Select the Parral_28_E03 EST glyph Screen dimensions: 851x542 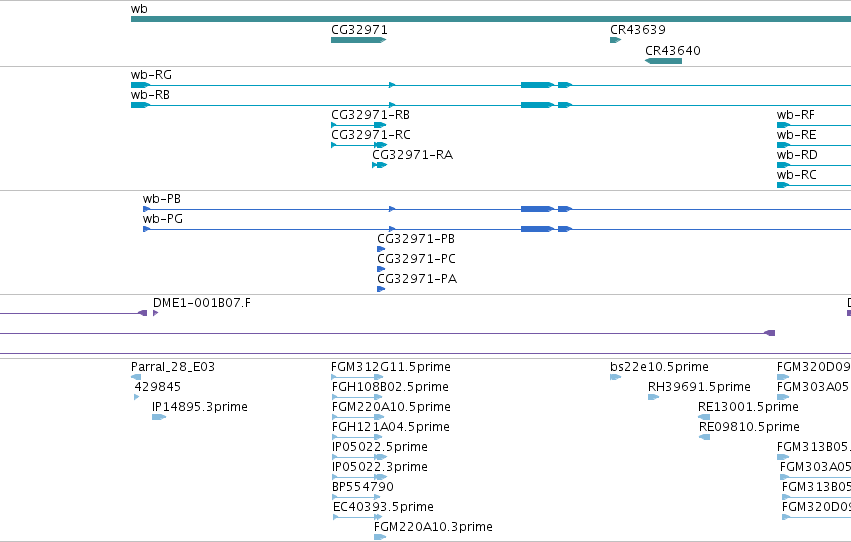(x=136, y=377)
